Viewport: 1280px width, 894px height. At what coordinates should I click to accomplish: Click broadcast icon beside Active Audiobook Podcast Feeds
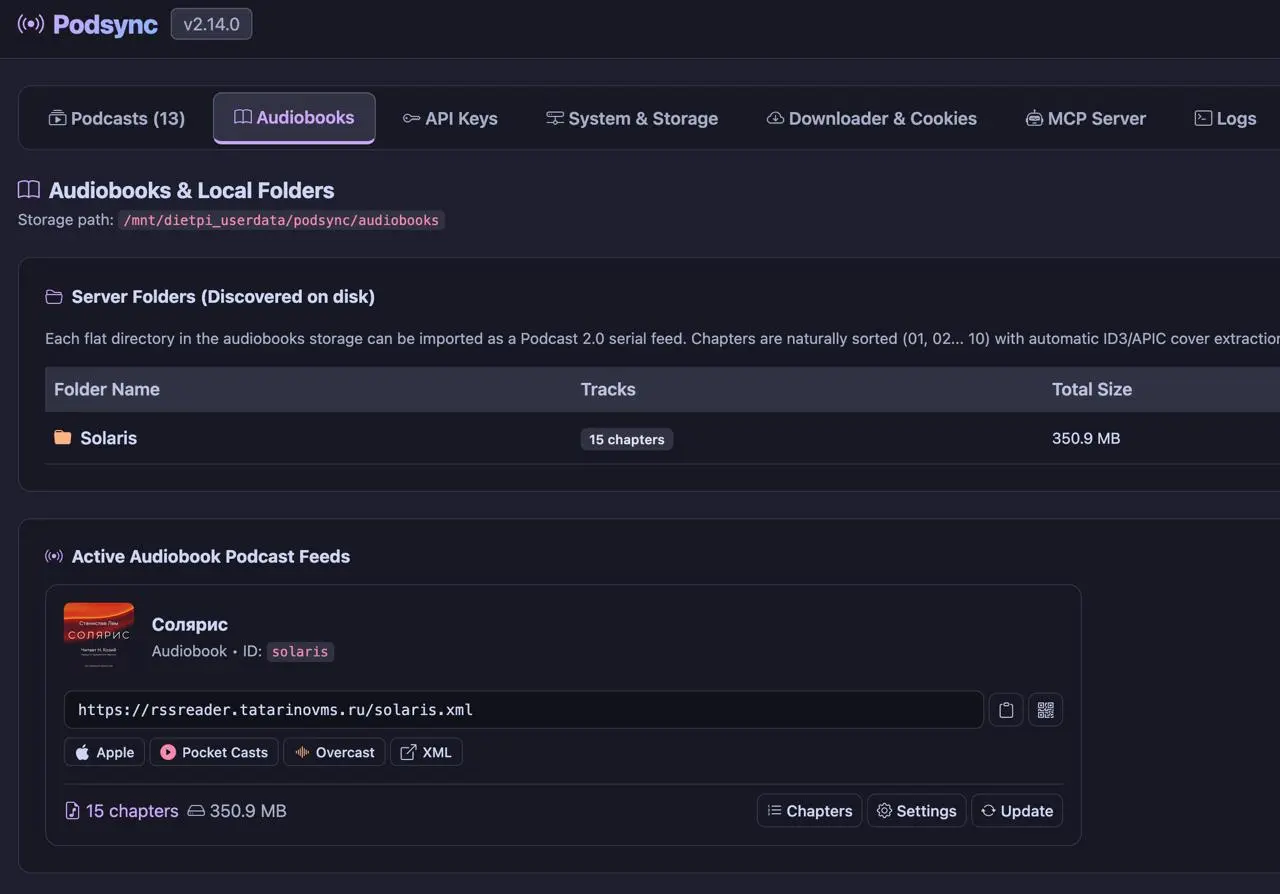point(54,556)
